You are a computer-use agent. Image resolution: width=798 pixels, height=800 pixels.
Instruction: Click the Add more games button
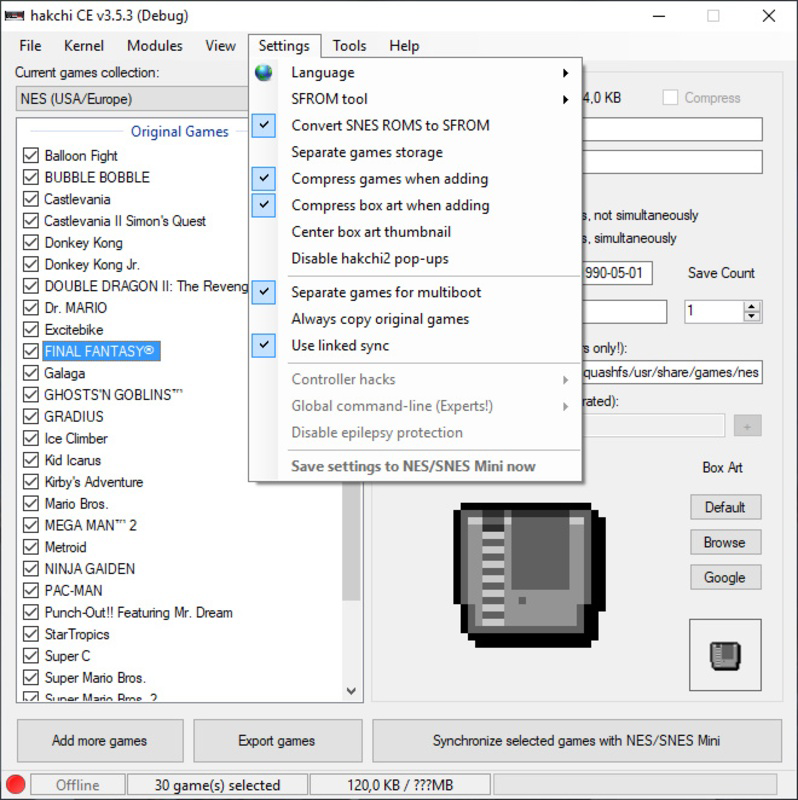coord(100,740)
